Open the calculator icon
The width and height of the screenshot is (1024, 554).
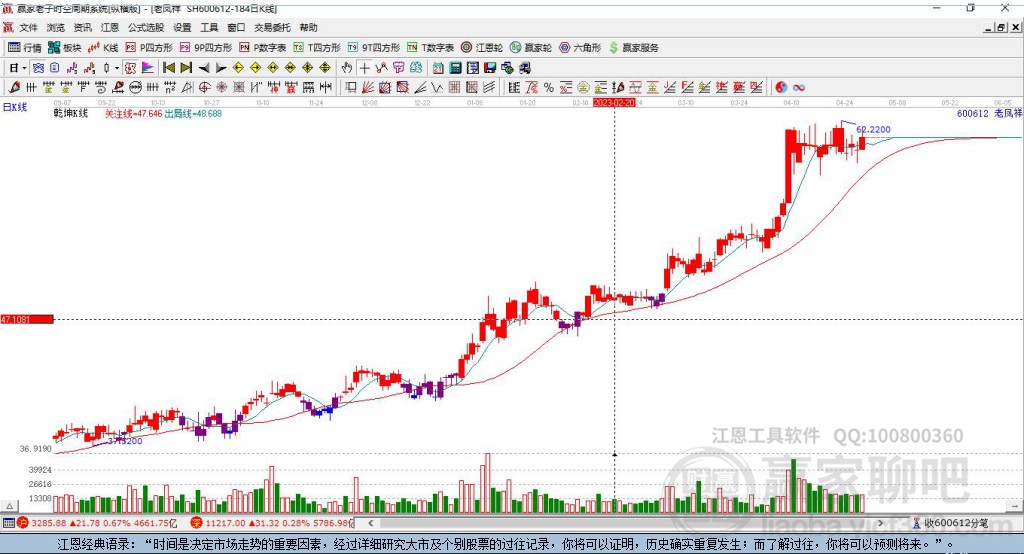455,68
